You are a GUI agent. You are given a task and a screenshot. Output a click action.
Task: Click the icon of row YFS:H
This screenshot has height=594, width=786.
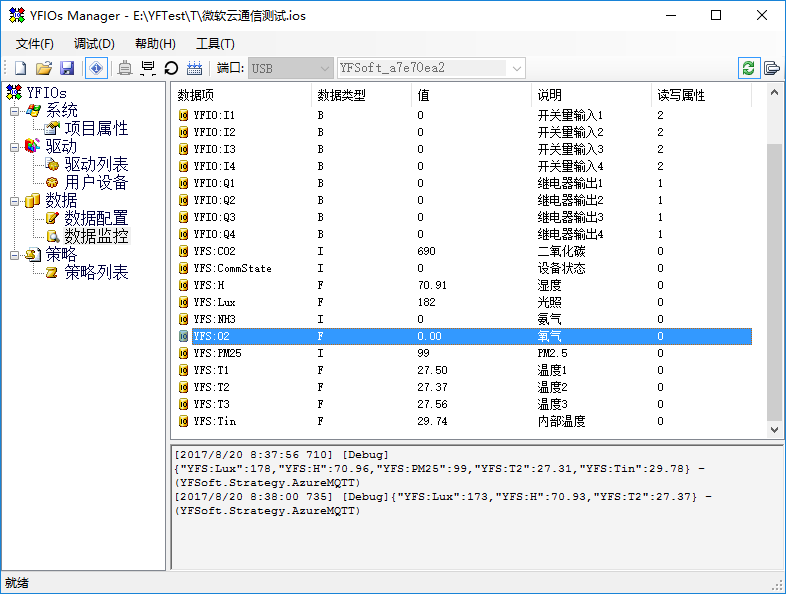(x=183, y=286)
